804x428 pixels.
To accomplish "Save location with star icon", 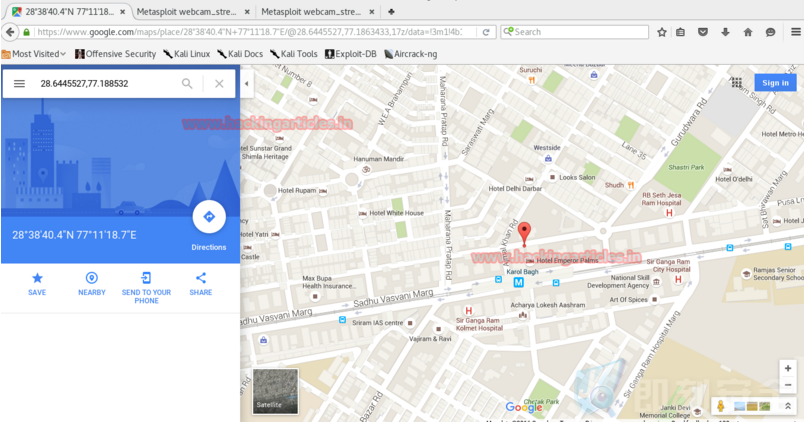I will coord(37,278).
